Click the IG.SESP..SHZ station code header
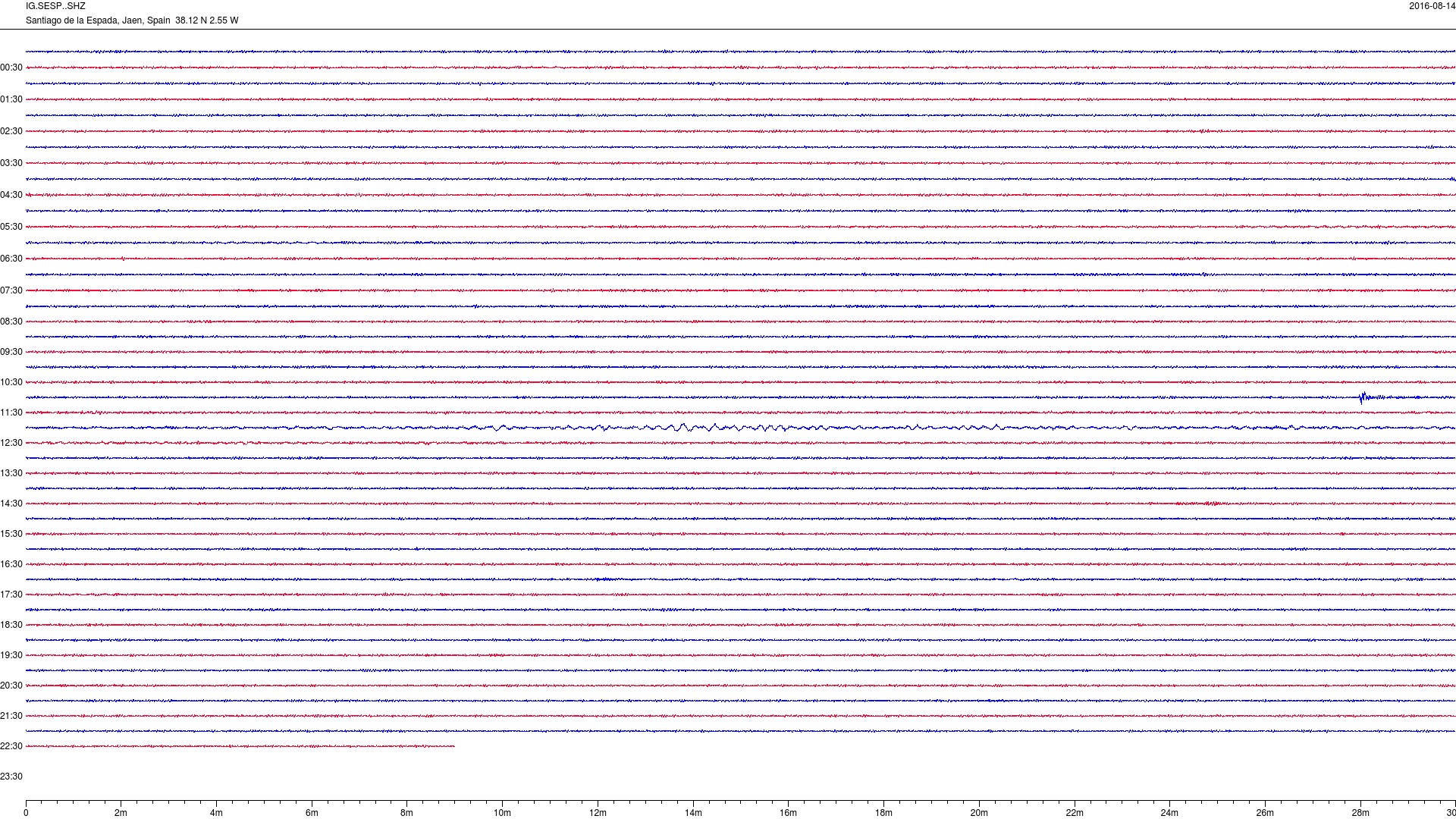Image resolution: width=1456 pixels, height=819 pixels. 55,6
